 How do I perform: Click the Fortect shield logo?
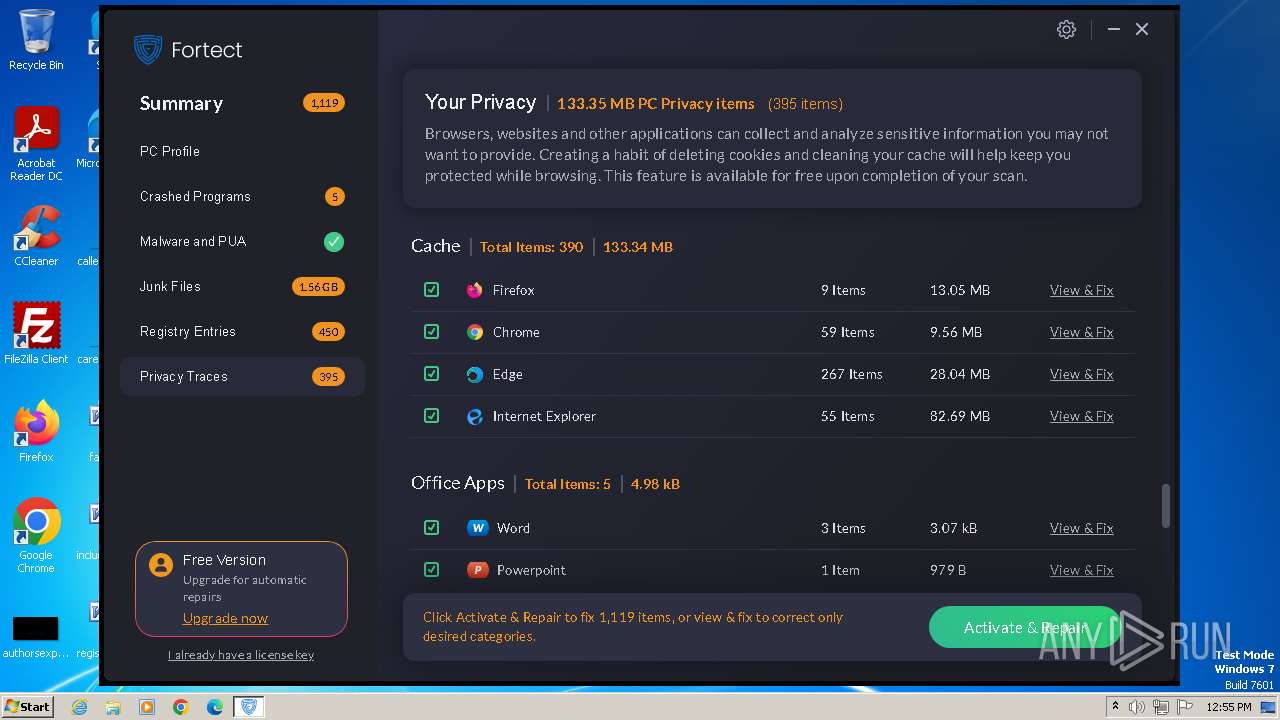[x=148, y=49]
